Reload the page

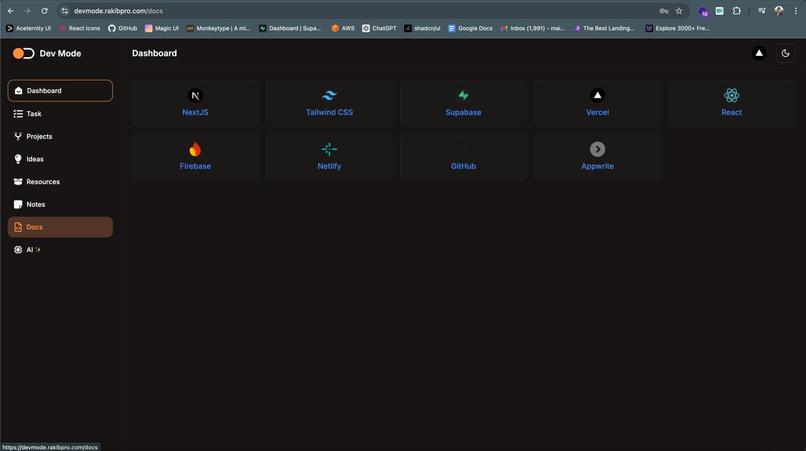[44, 11]
